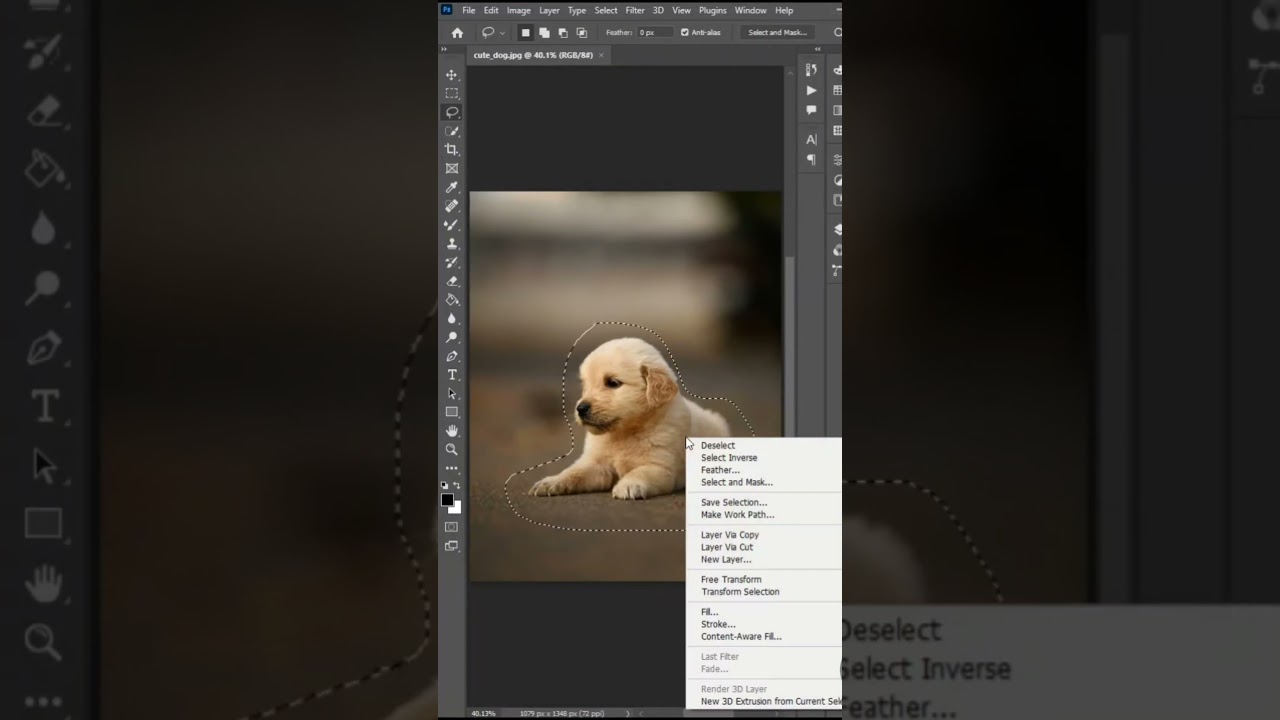Open the Image menu
The height and width of the screenshot is (720, 1280).
519,10
